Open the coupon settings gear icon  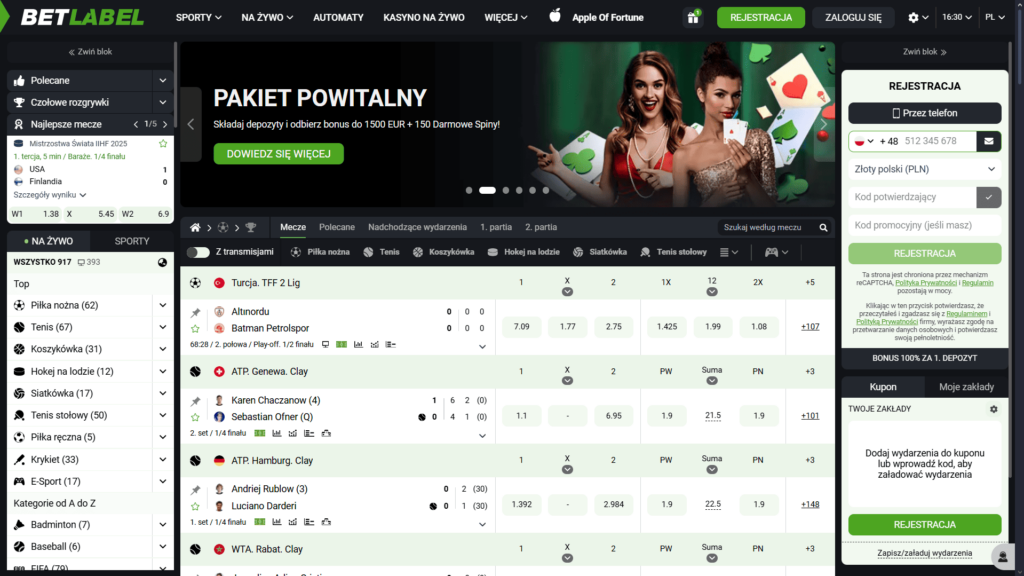click(x=993, y=409)
